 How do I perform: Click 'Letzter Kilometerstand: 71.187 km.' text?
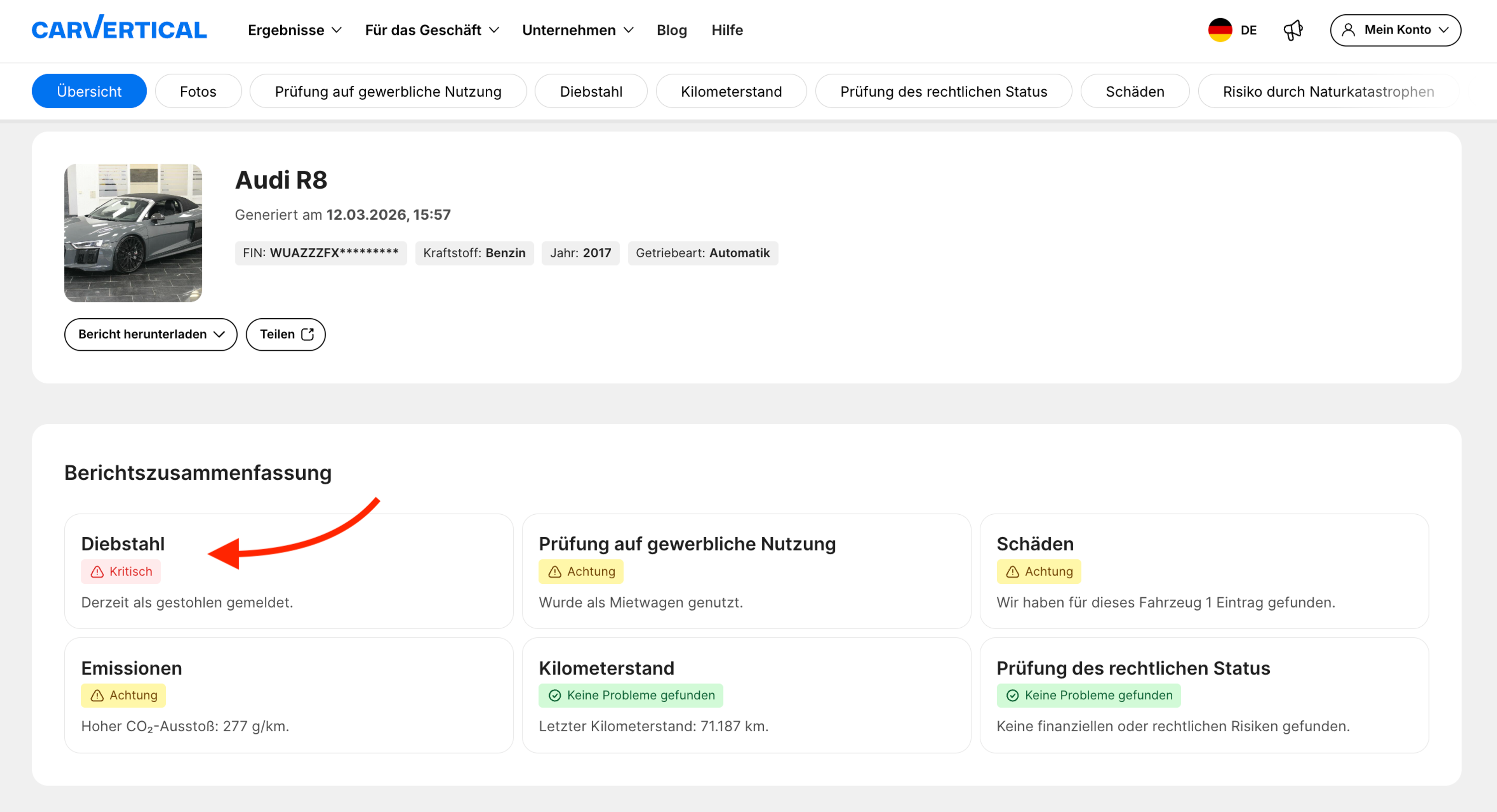pyautogui.click(x=653, y=726)
